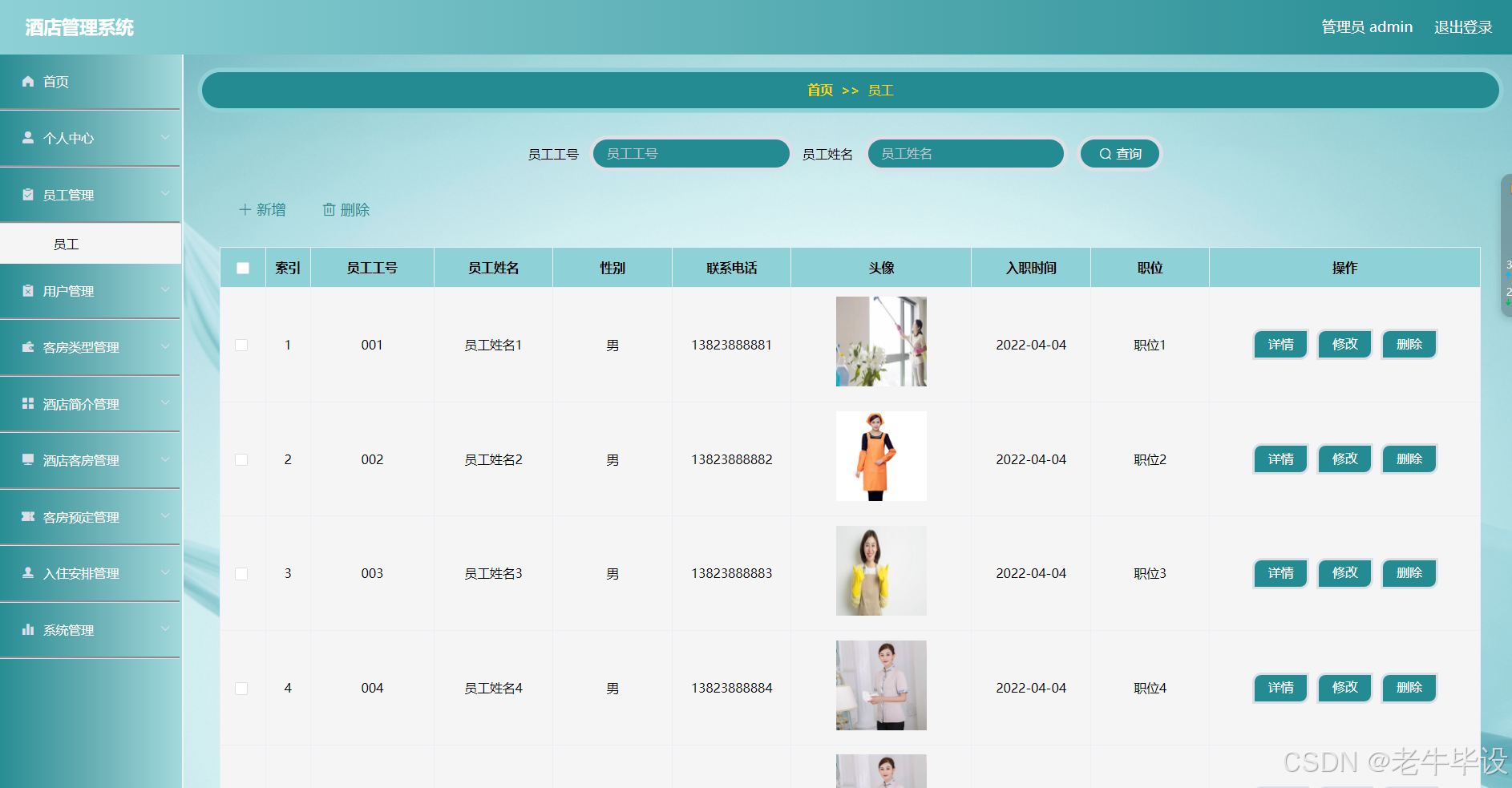Open the 个人中心 sidebar menu
The width and height of the screenshot is (1512, 788).
tap(91, 138)
